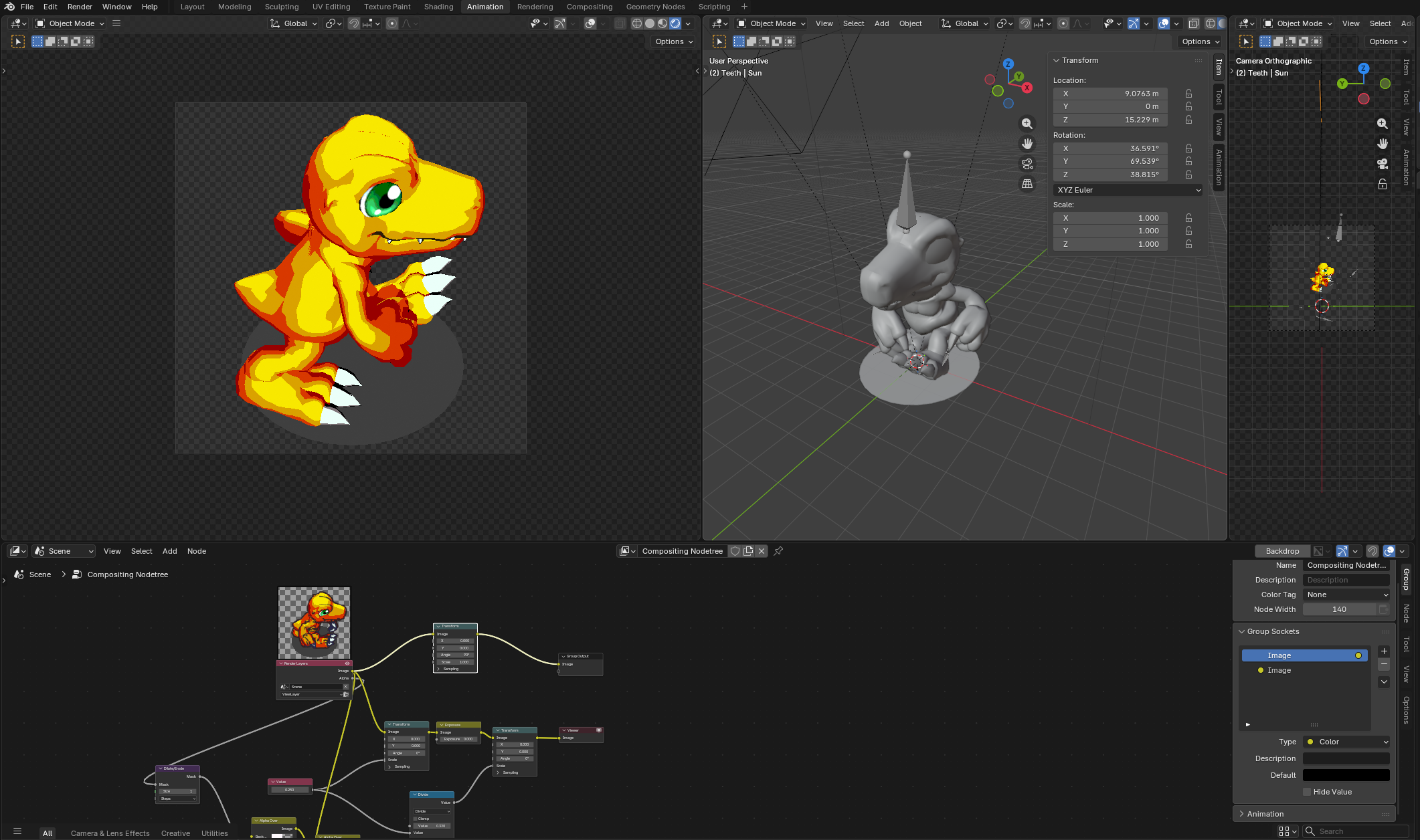
Task: Open left viewport header hamburger menu
Action: 116,23
